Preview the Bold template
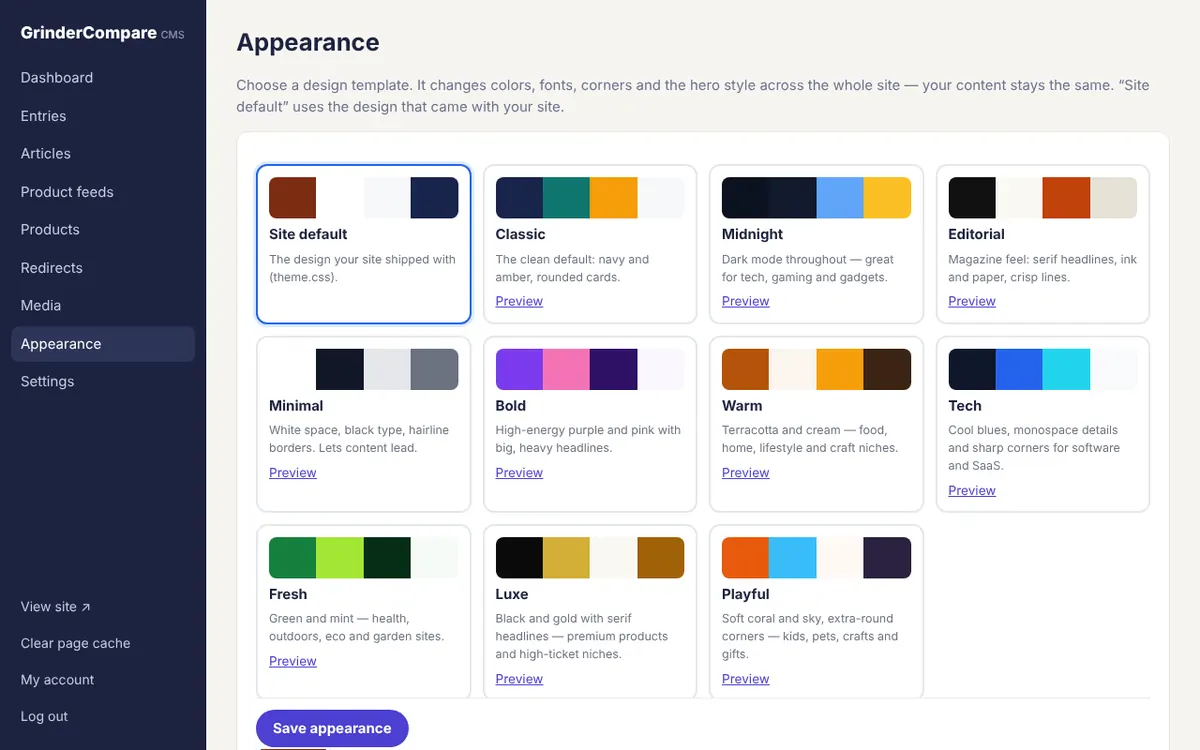The height and width of the screenshot is (750, 1200). coord(519,473)
